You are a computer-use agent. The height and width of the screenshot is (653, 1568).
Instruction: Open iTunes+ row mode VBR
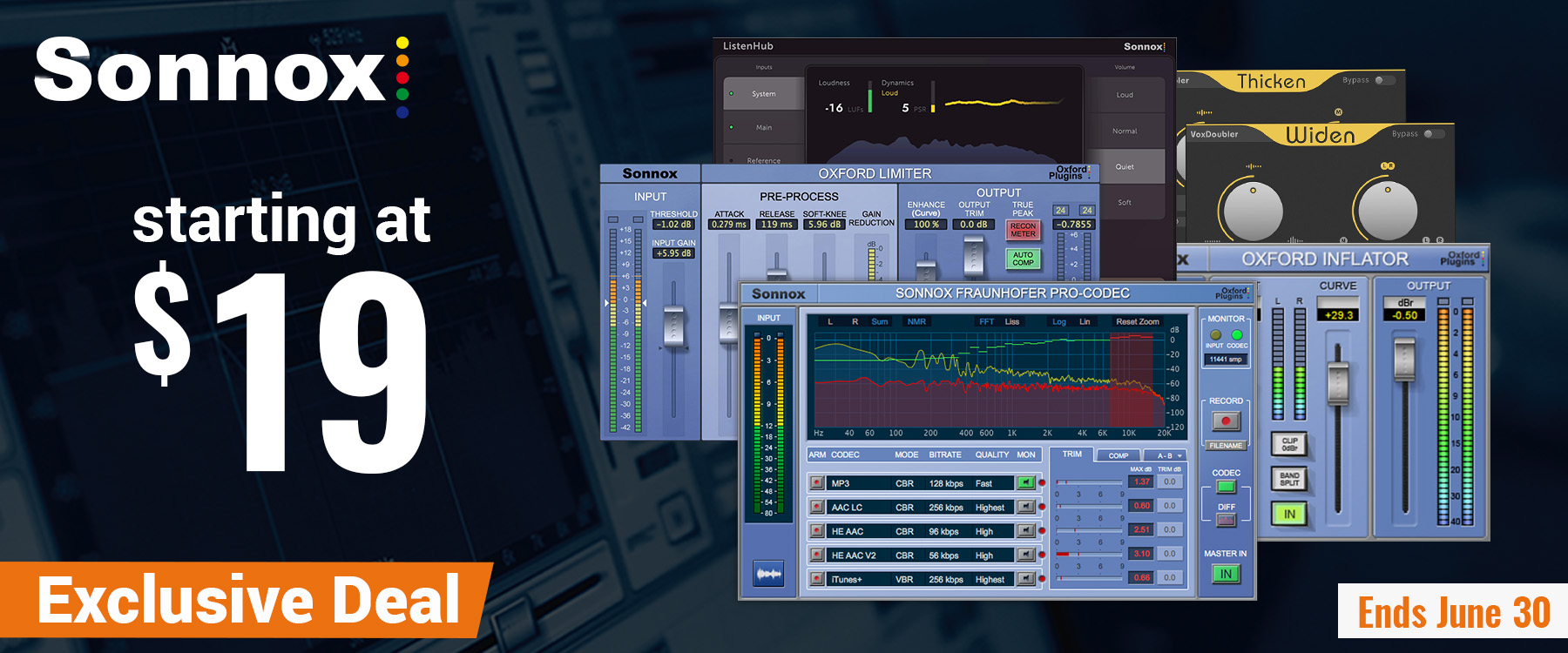[x=904, y=579]
